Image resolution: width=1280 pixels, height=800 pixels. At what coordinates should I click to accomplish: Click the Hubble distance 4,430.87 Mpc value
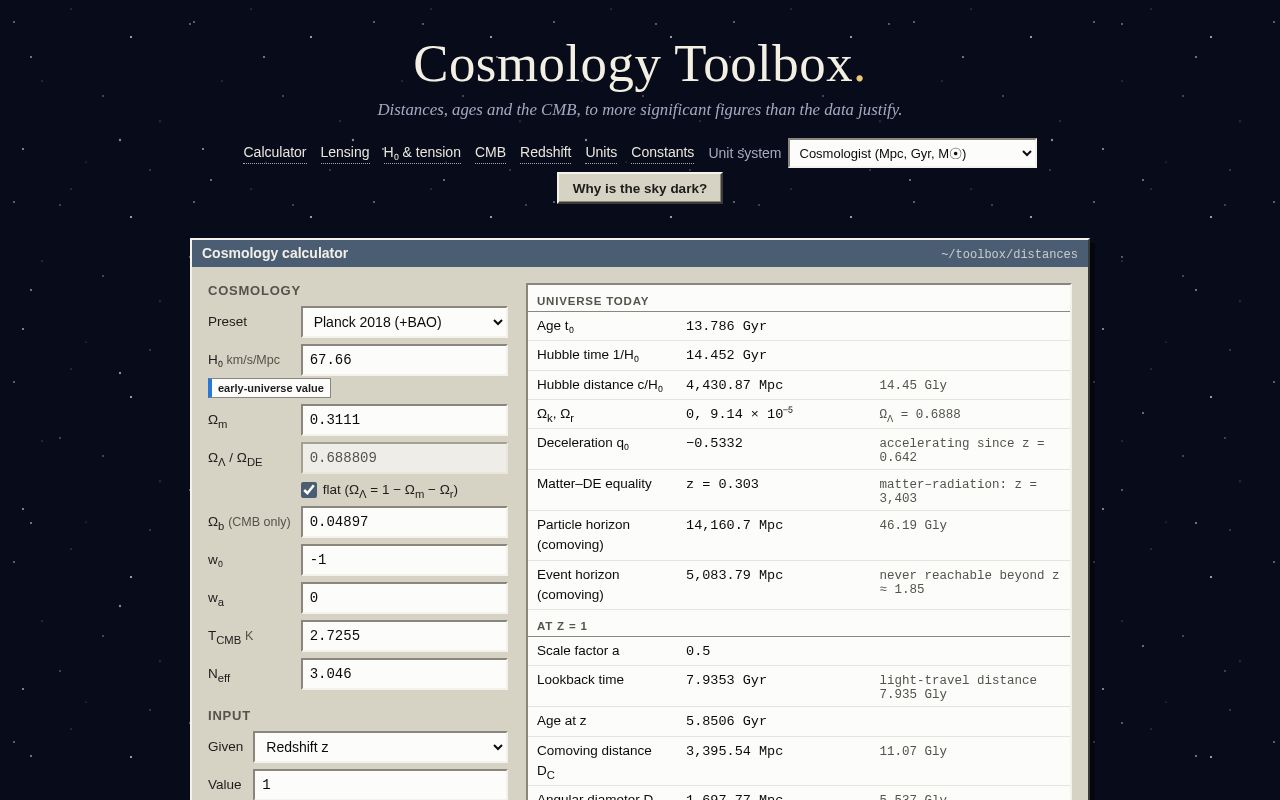coord(734,385)
